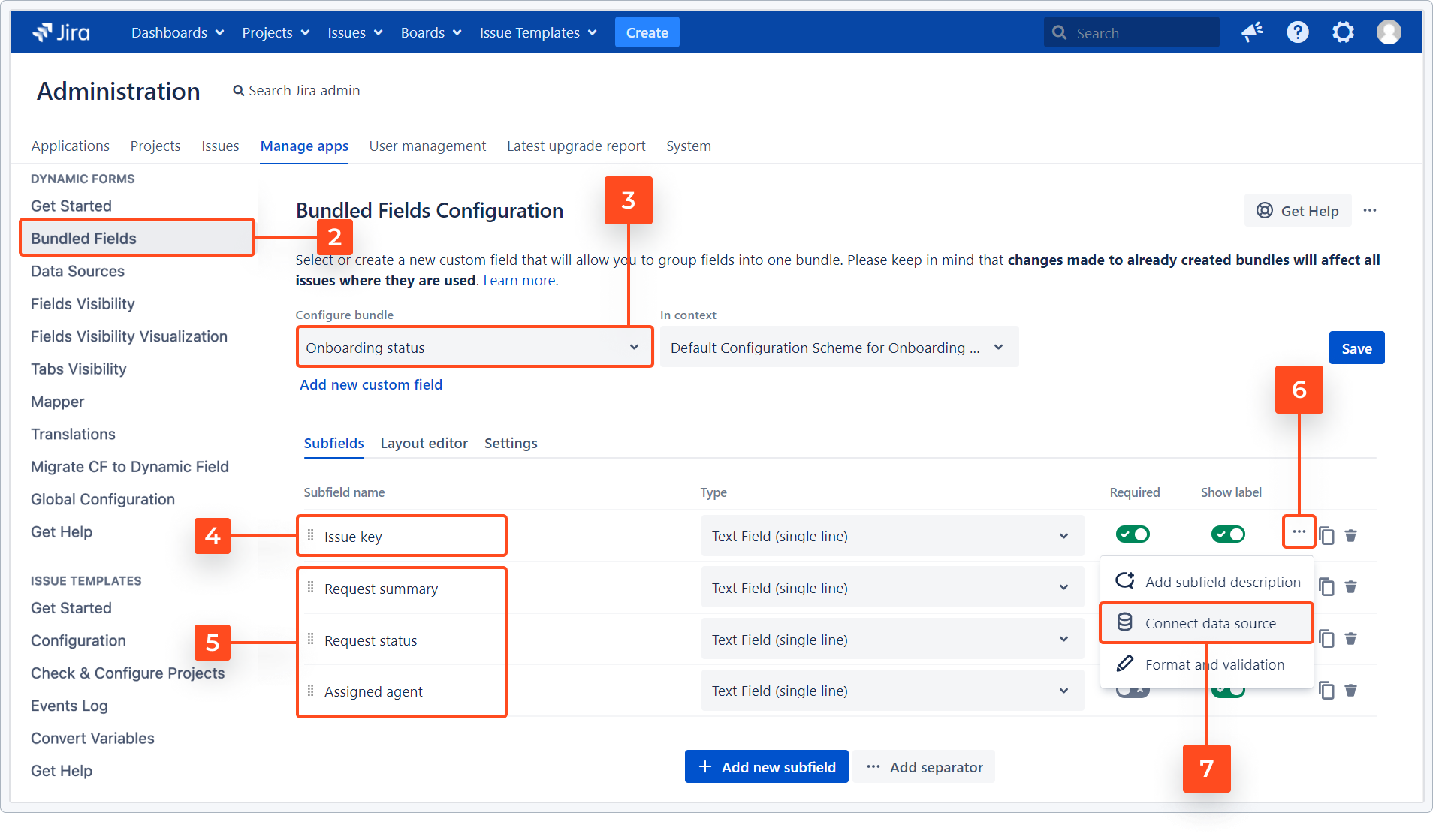Toggle Show label for Issue key

(x=1228, y=534)
